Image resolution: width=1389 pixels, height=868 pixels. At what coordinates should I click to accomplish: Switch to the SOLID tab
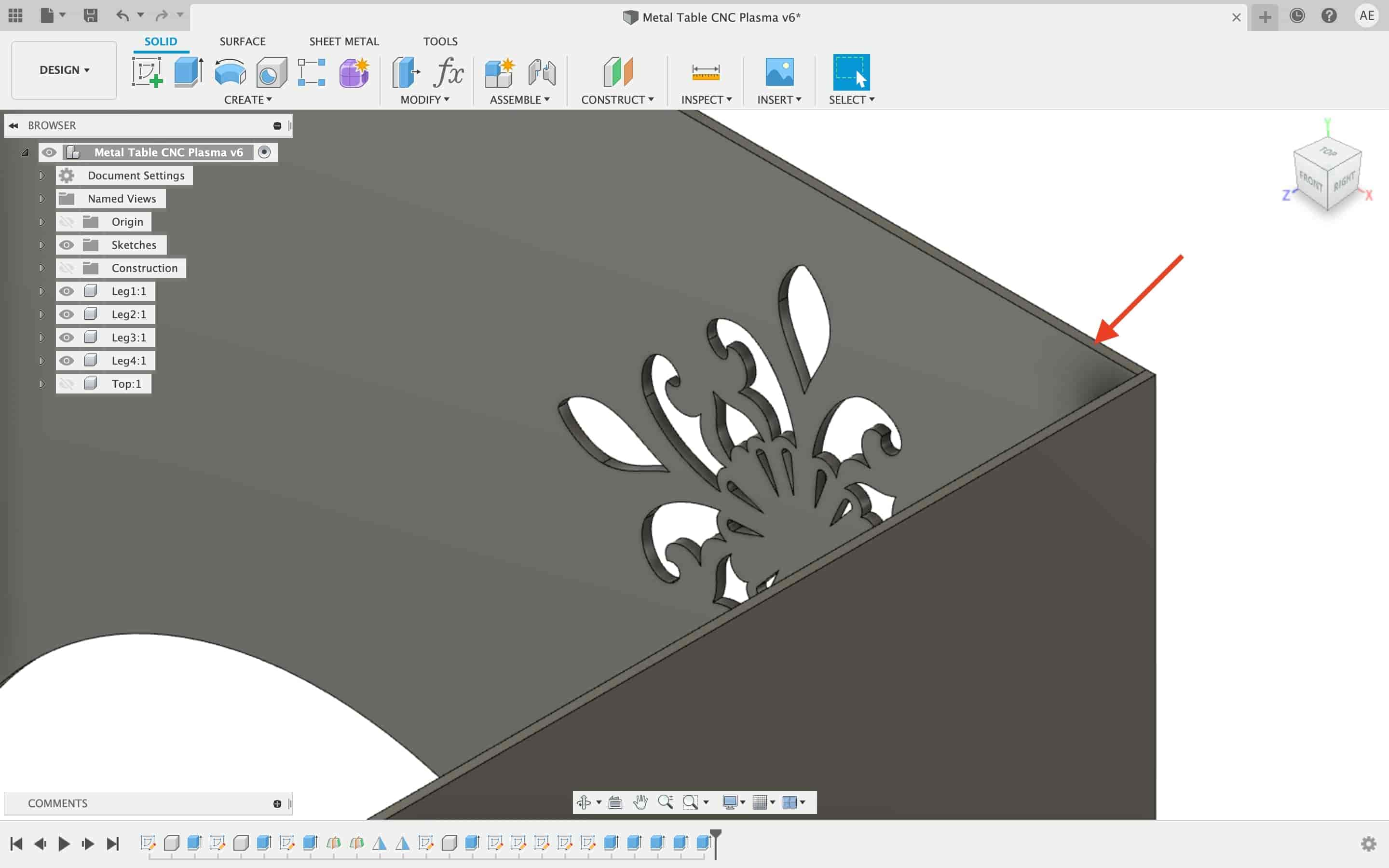(161, 41)
